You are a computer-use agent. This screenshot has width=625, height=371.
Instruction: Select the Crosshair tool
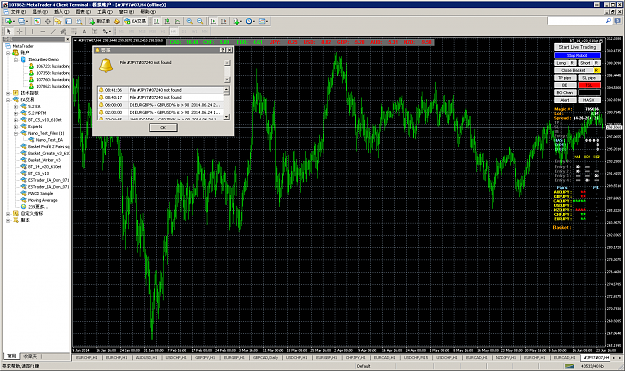pos(19,31)
